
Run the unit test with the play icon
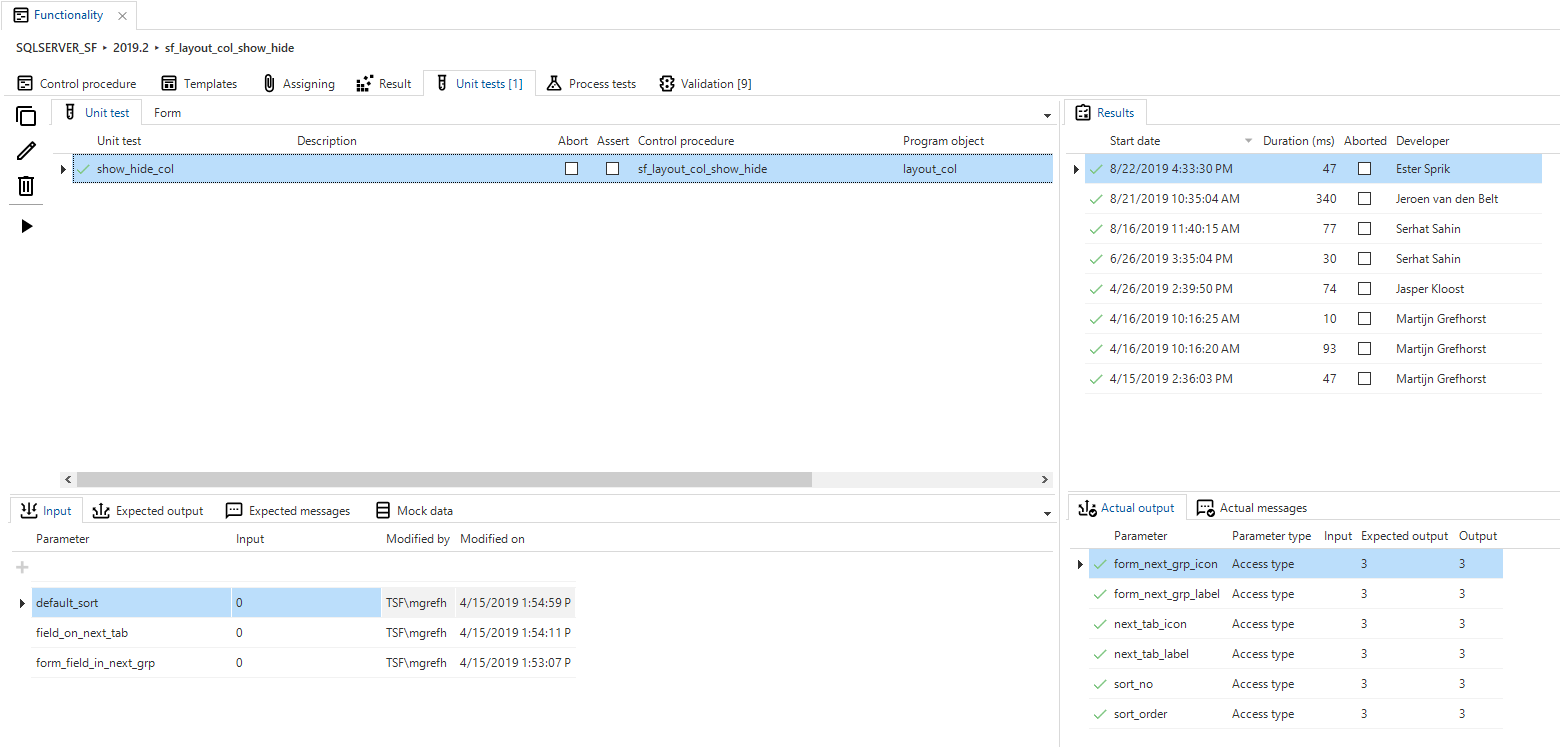pyautogui.click(x=26, y=224)
